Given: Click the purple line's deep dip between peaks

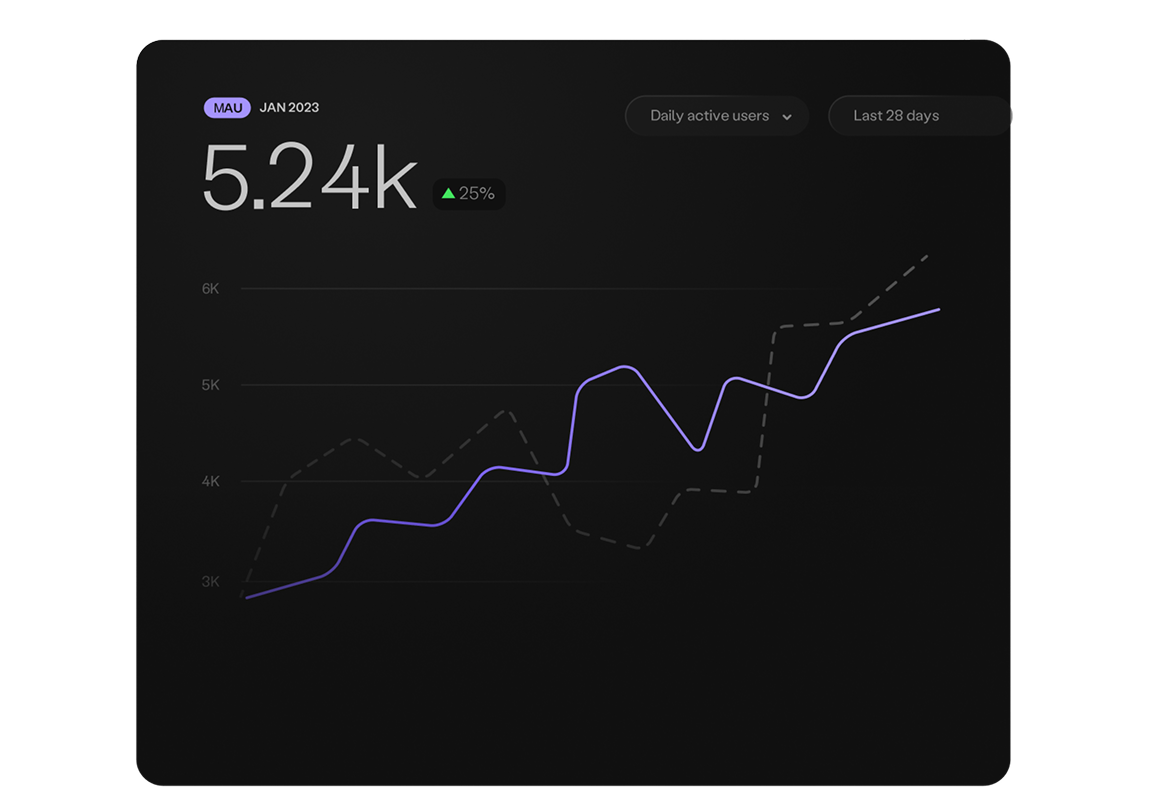Looking at the screenshot, I should [x=698, y=450].
